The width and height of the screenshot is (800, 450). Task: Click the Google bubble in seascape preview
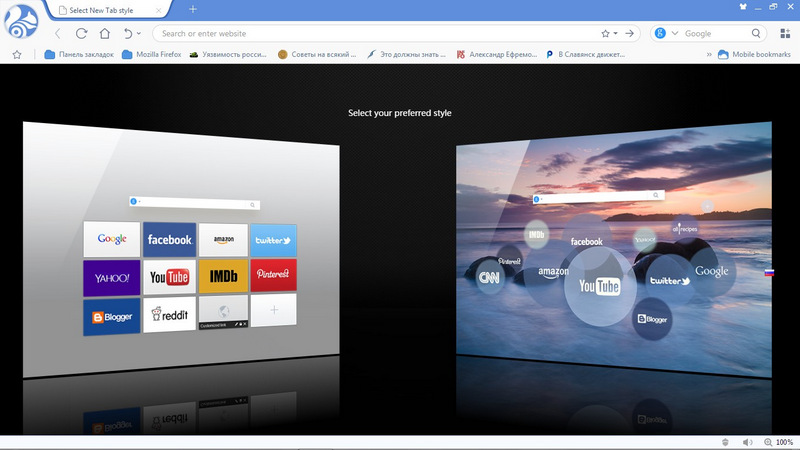pos(712,271)
